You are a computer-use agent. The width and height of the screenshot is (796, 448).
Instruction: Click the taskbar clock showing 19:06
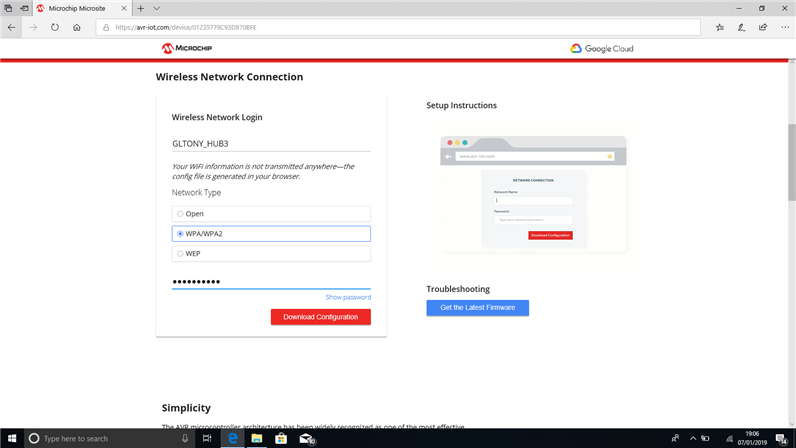[x=752, y=438]
